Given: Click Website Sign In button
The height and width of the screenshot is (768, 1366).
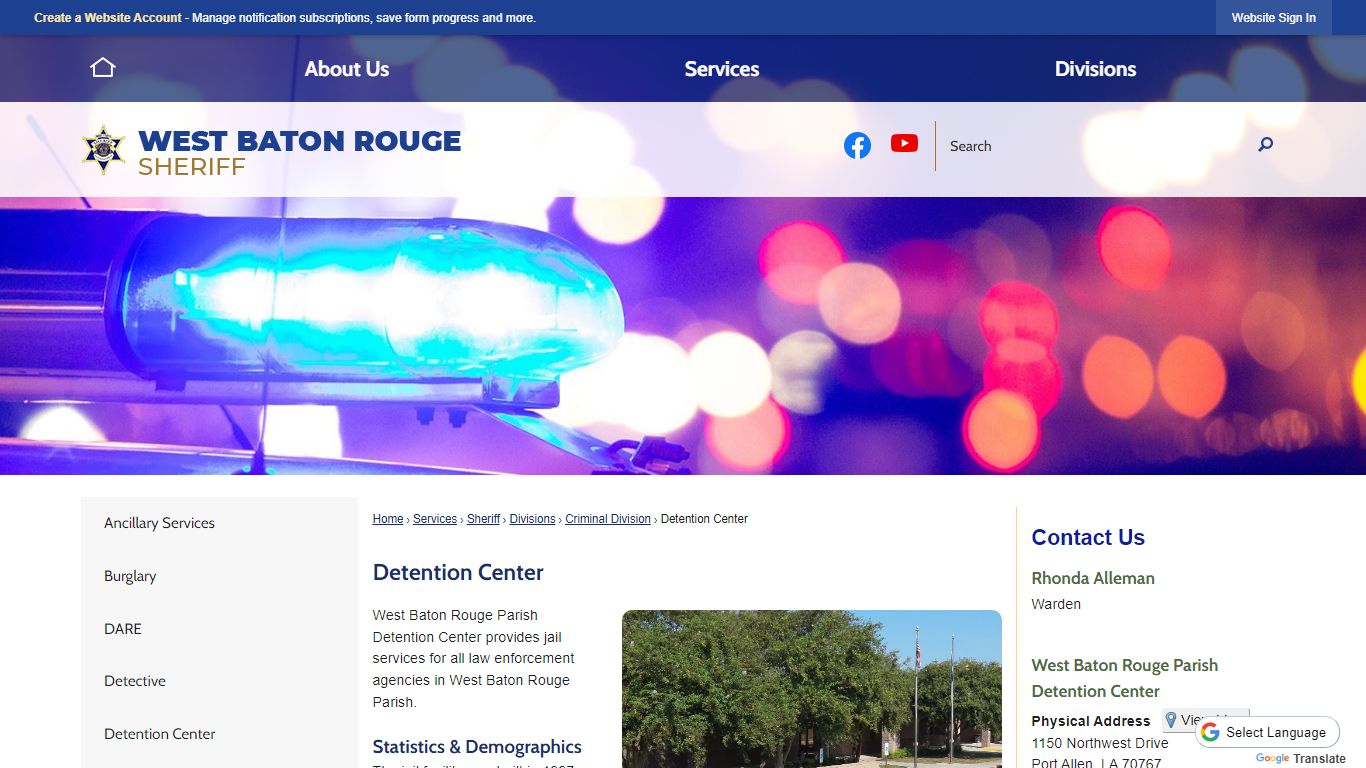Looking at the screenshot, I should (1273, 18).
